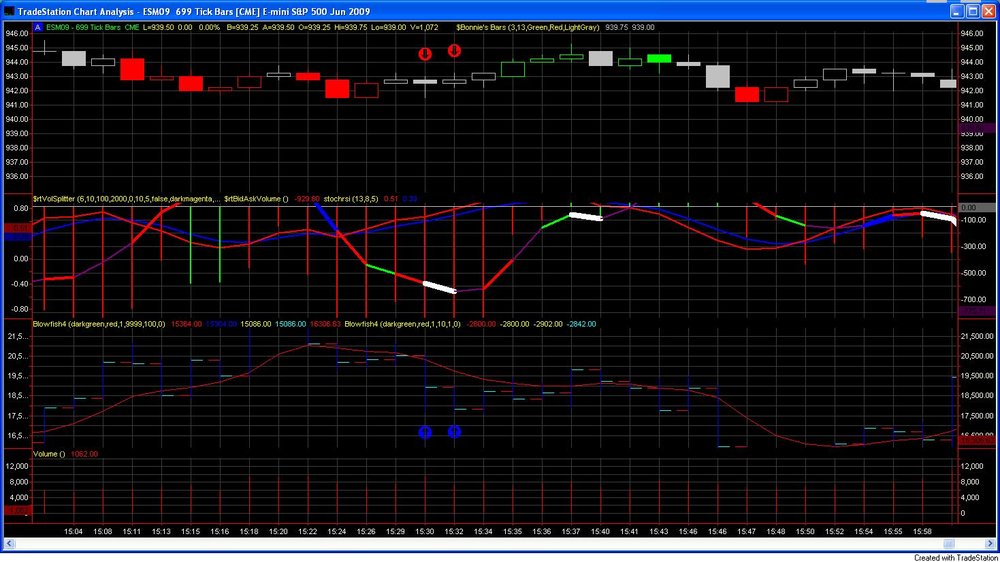Click the large red candlestick at 15:11

tap(132, 69)
